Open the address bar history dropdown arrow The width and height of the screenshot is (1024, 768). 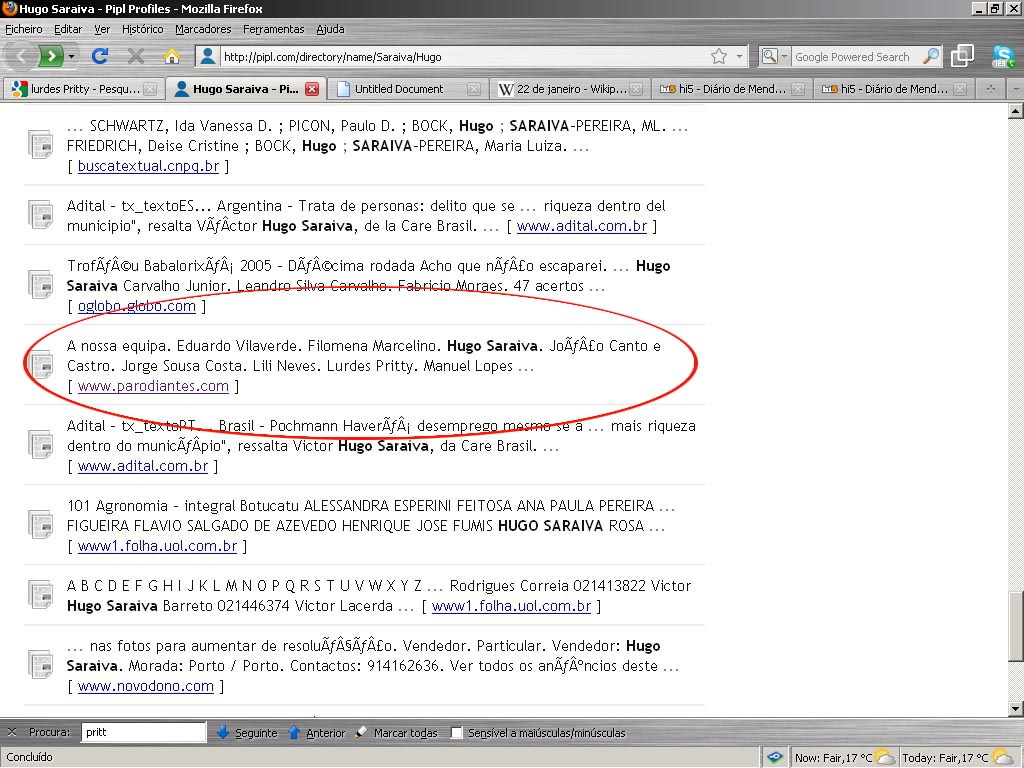pyautogui.click(x=739, y=57)
